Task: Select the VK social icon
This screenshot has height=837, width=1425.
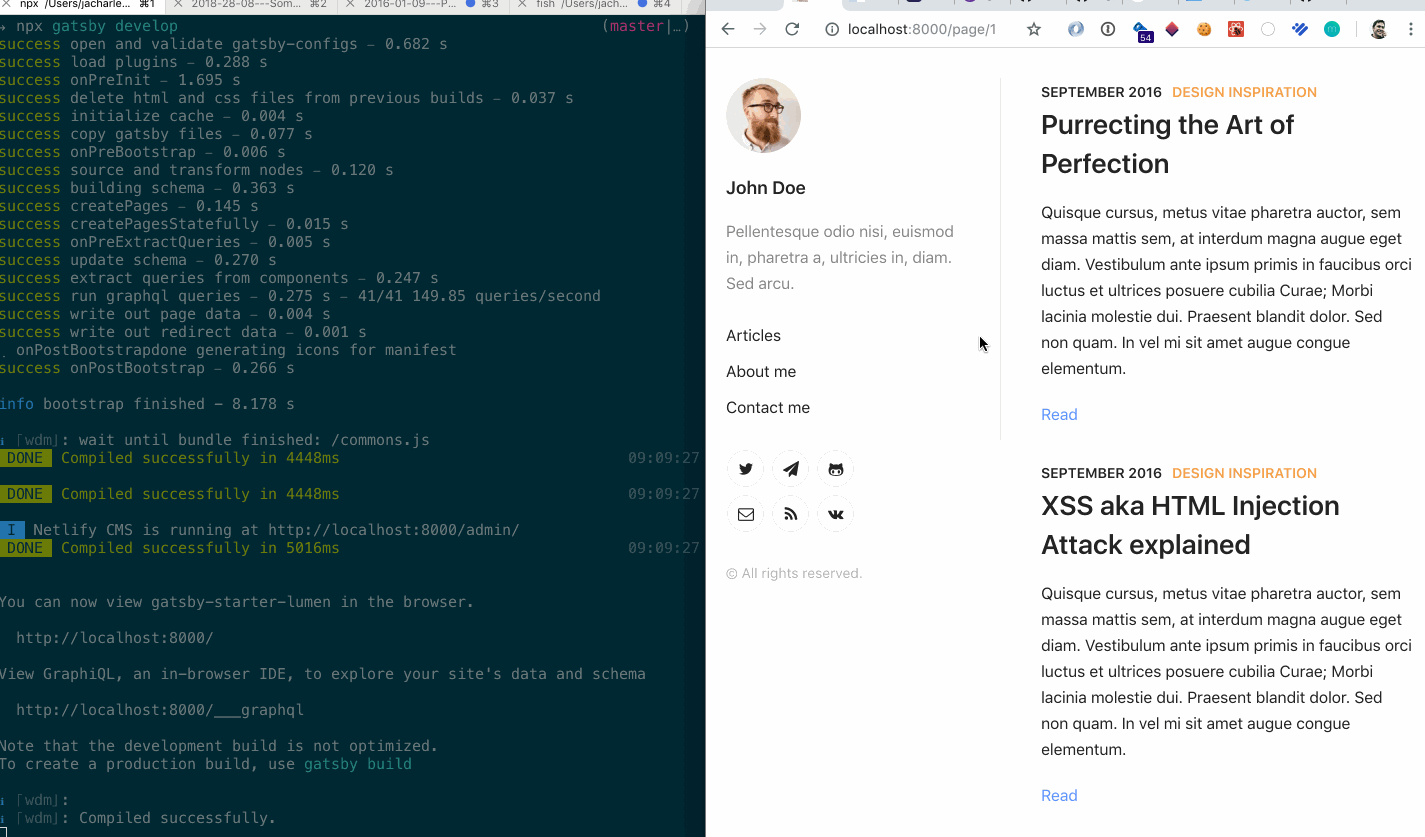Action: pos(835,513)
